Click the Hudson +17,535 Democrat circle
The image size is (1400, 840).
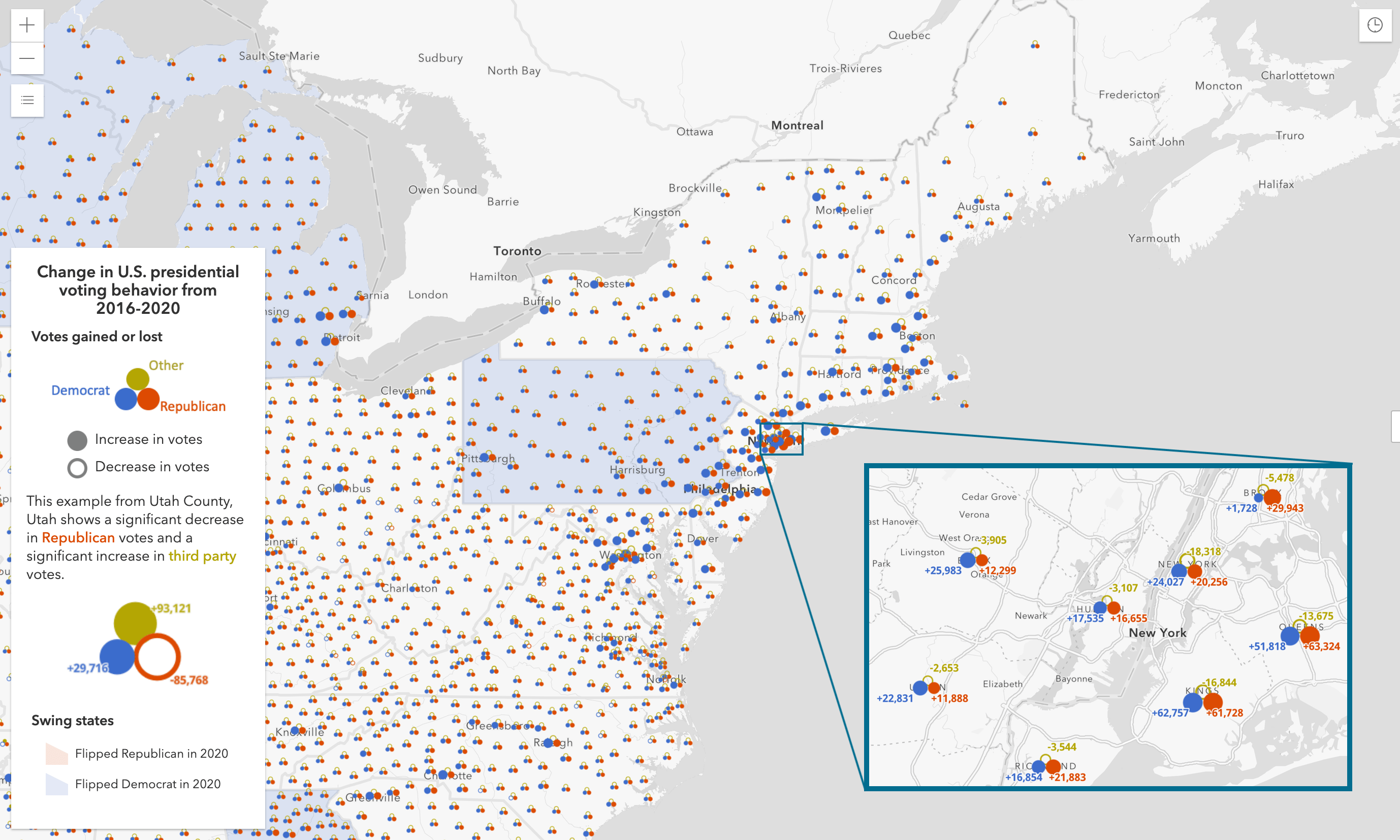(1100, 608)
